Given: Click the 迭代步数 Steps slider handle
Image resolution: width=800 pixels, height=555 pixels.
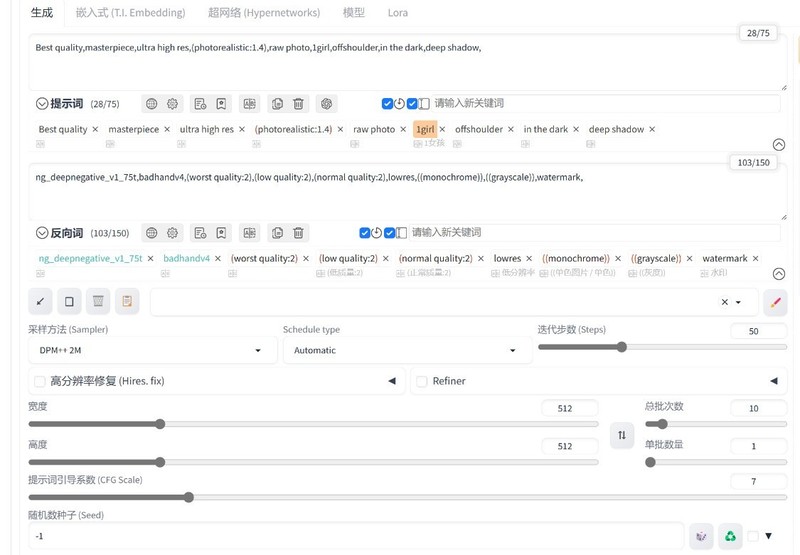Looking at the screenshot, I should click(621, 347).
